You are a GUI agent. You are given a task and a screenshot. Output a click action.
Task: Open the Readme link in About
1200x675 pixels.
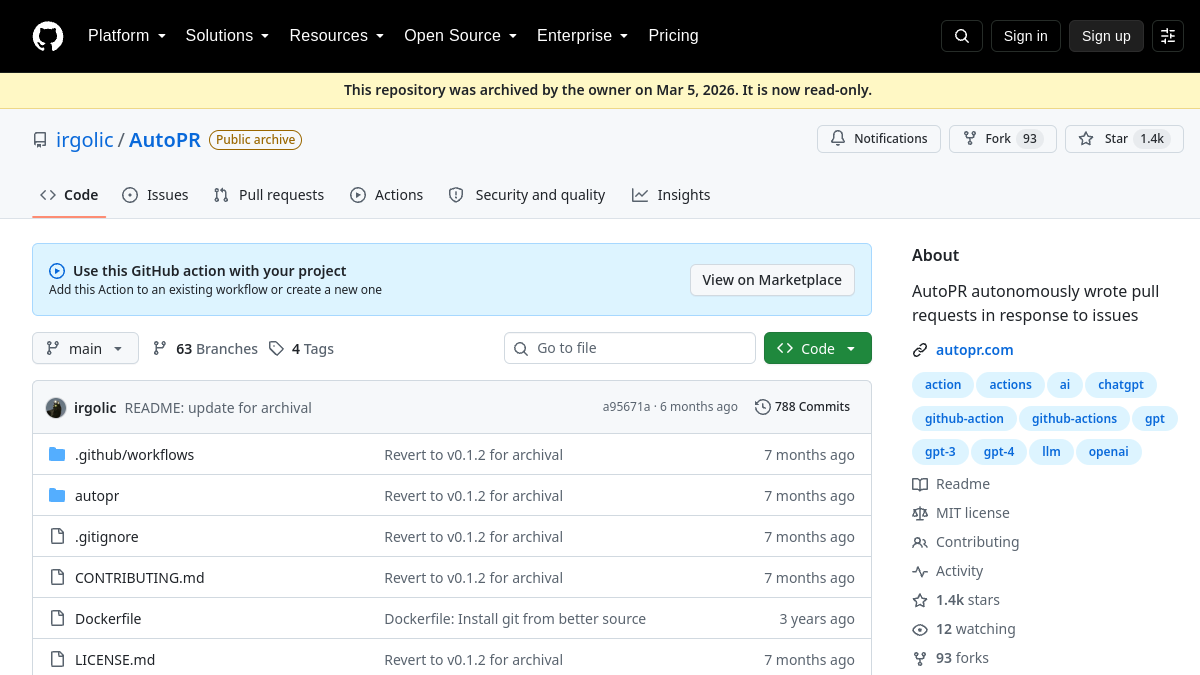pos(951,484)
